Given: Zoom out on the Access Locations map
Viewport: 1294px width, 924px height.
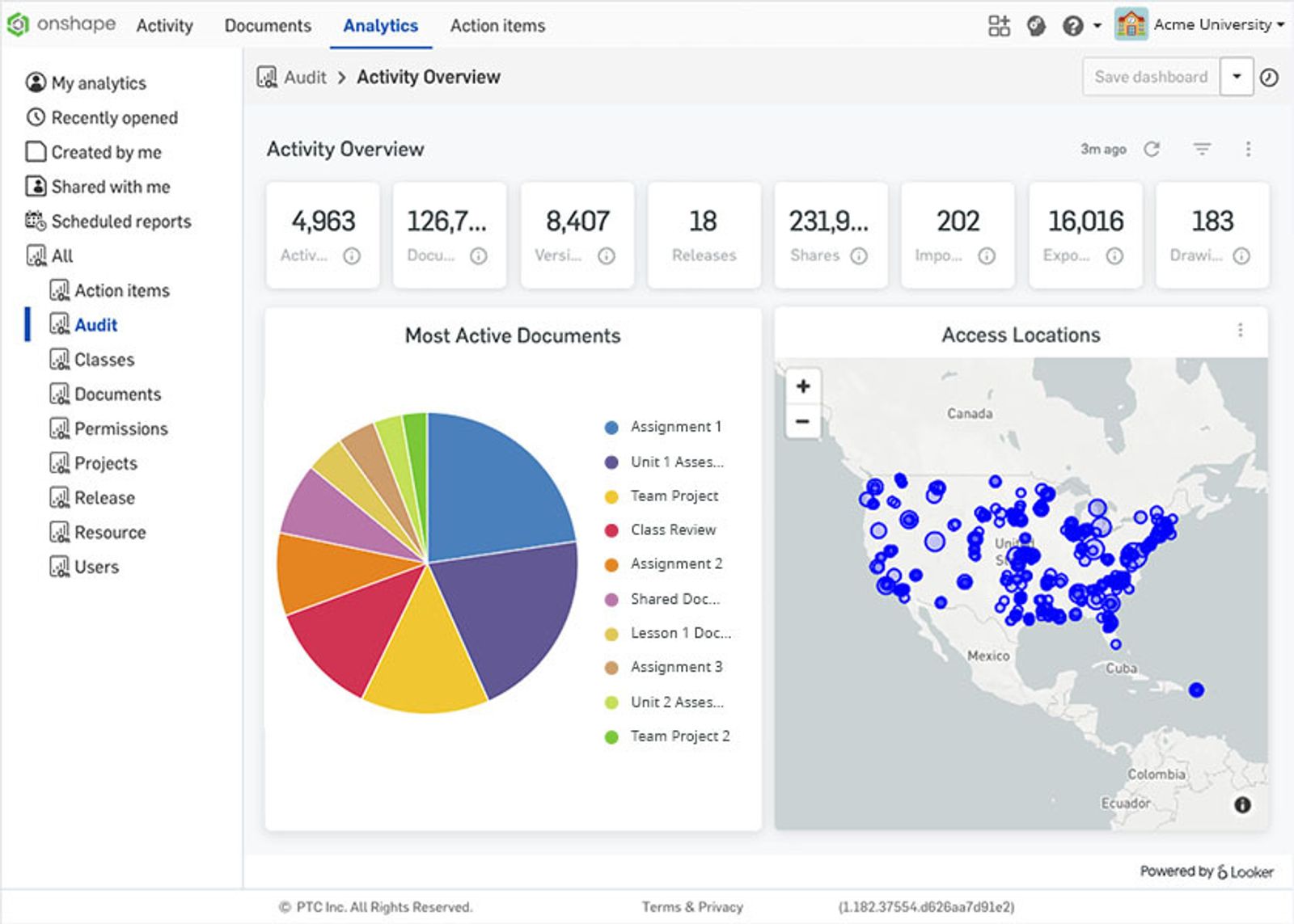Looking at the screenshot, I should [802, 421].
